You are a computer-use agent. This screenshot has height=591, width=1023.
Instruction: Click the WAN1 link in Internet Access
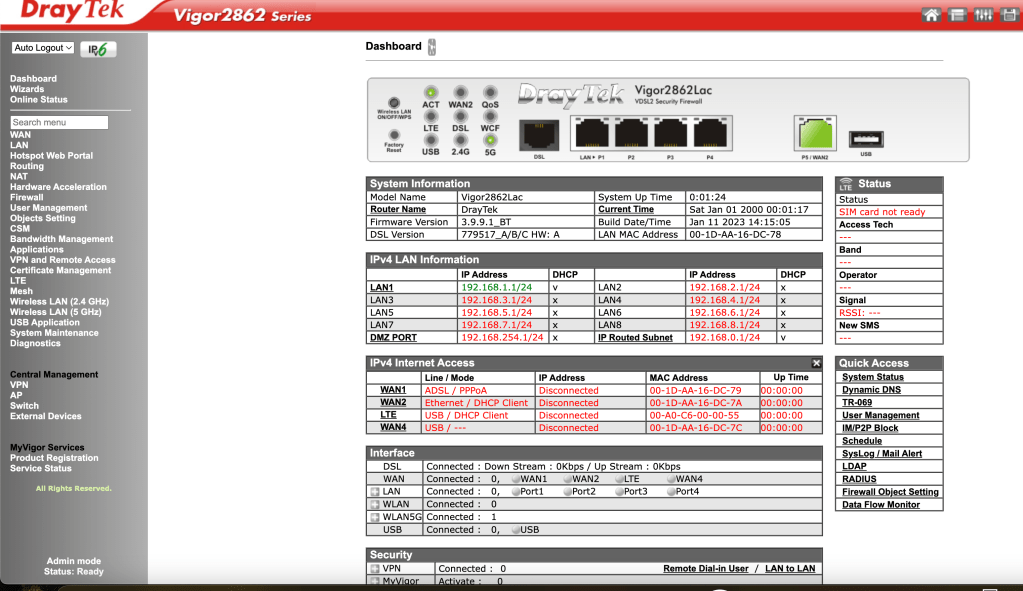click(x=393, y=390)
